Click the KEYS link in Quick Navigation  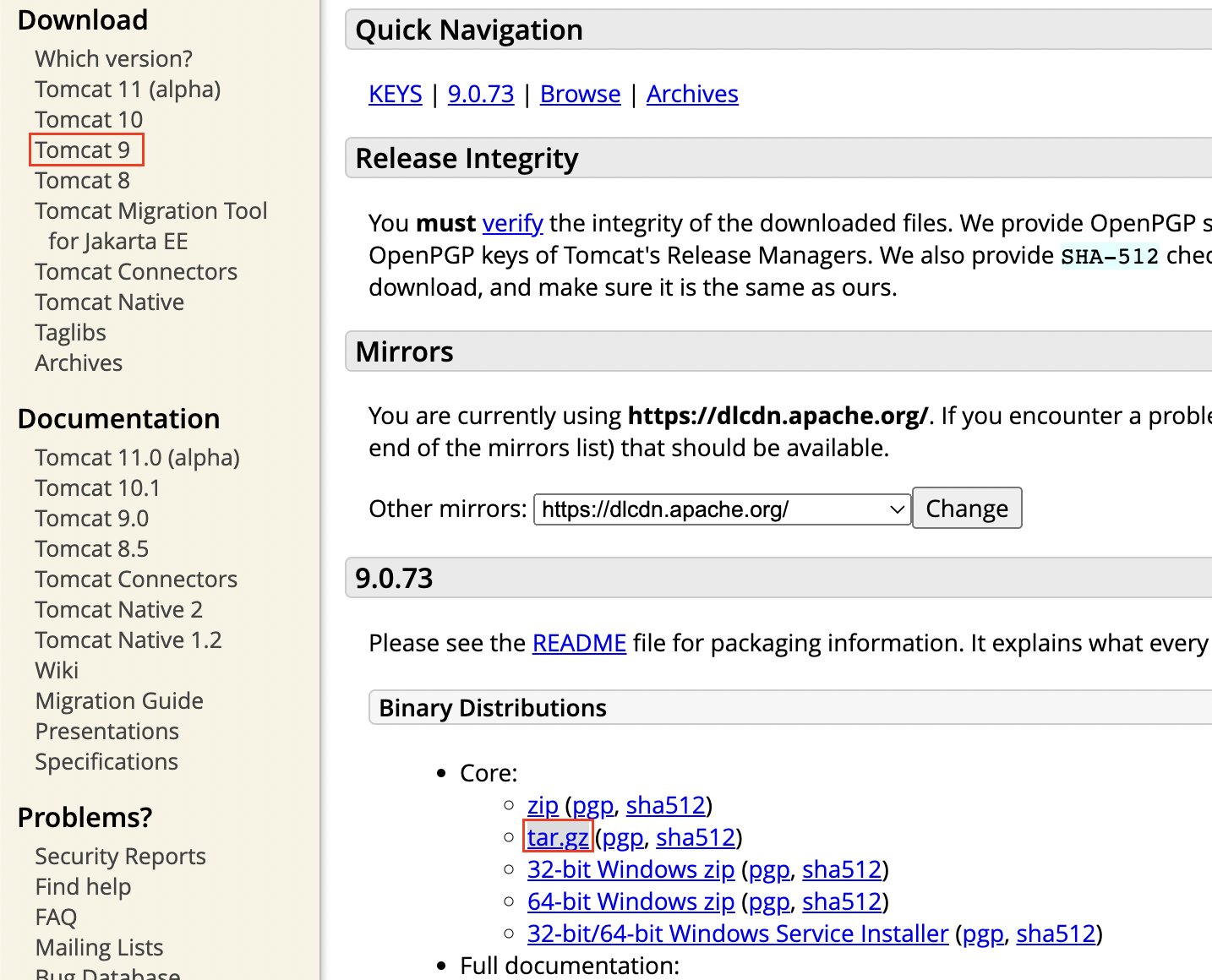tap(396, 94)
